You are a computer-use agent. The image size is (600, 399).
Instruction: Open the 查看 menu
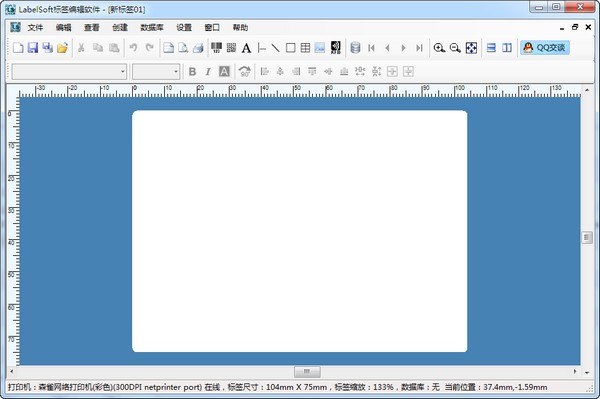coord(92,28)
